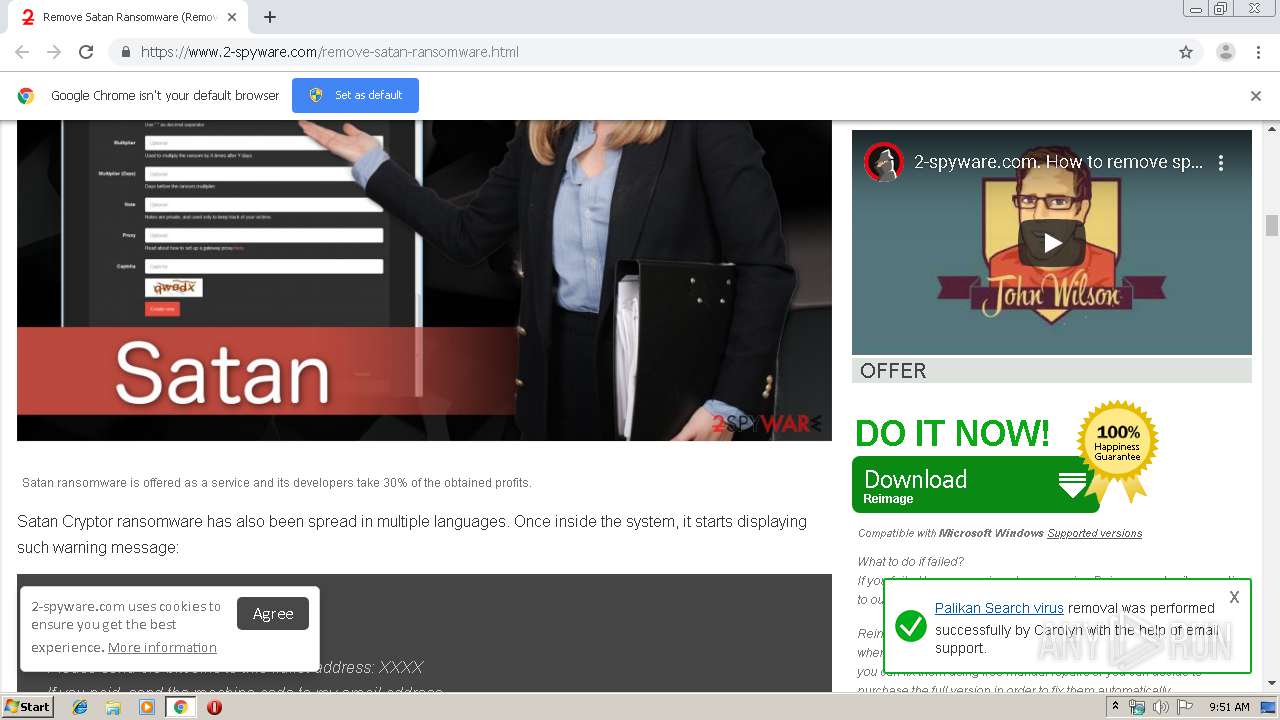Set Chrome as default browser
This screenshot has height=720, width=1280.
coord(355,95)
